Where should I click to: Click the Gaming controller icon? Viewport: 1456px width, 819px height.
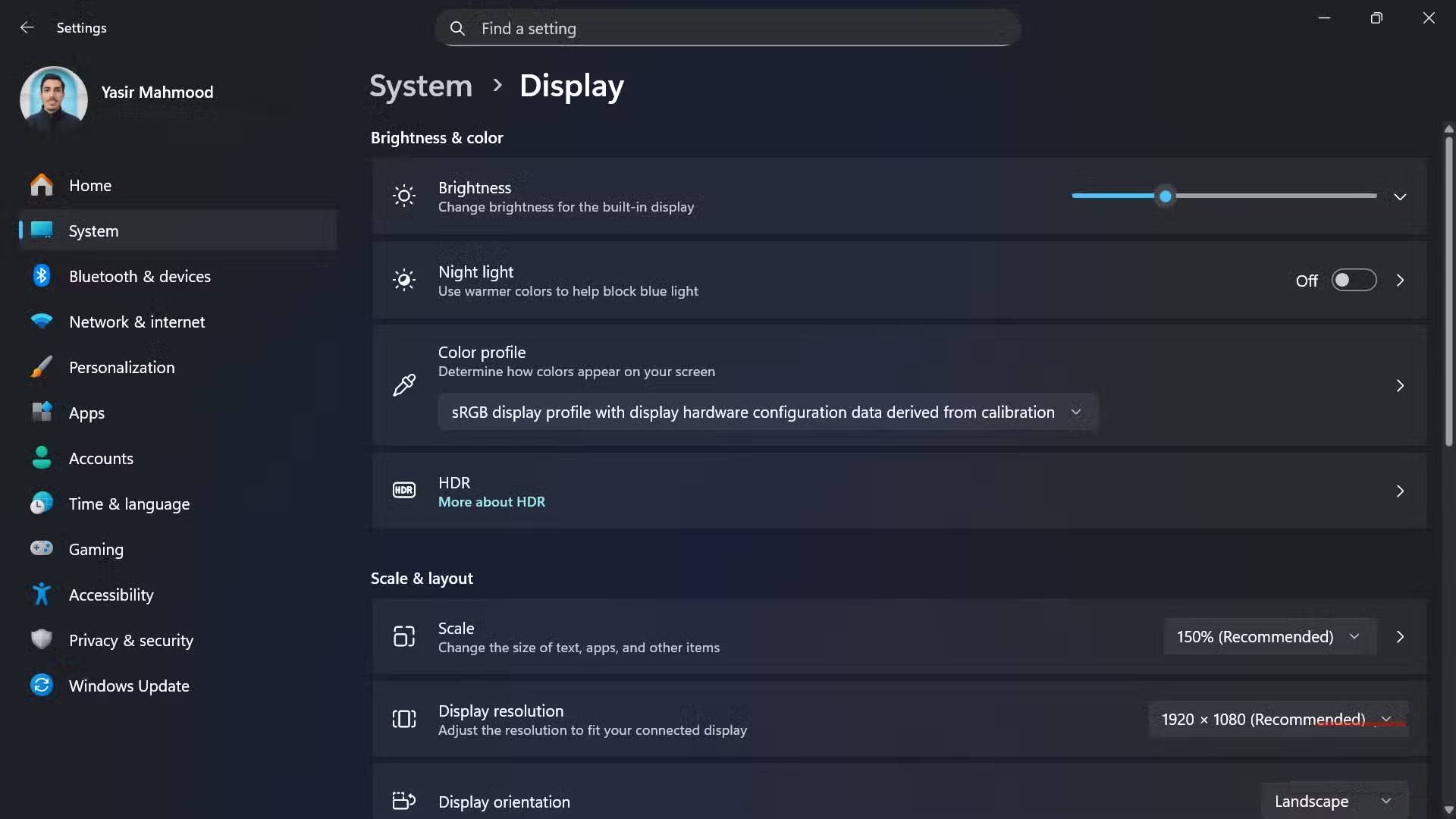42,548
